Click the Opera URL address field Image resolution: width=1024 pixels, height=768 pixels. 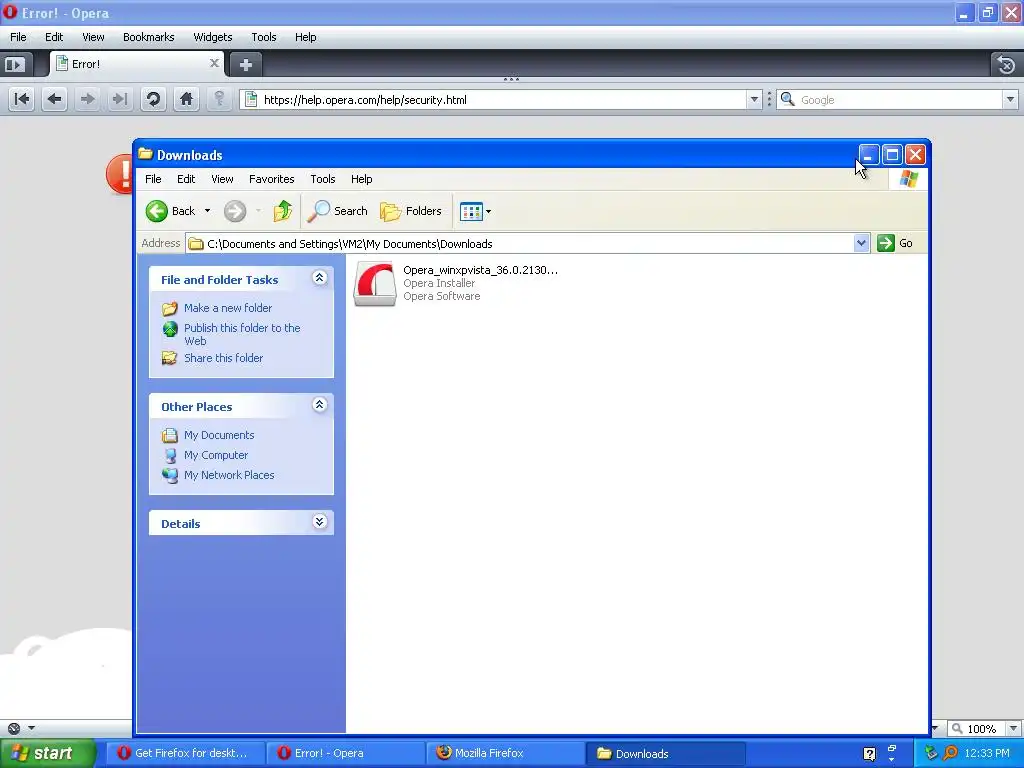coord(503,100)
